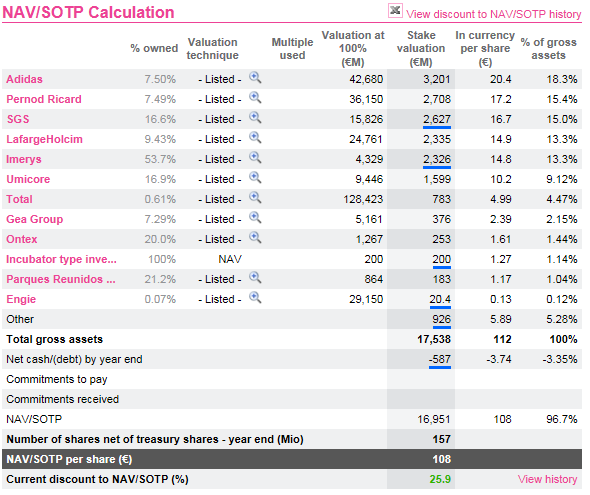Click the NAV/SOTP value 16,951

tap(434, 419)
